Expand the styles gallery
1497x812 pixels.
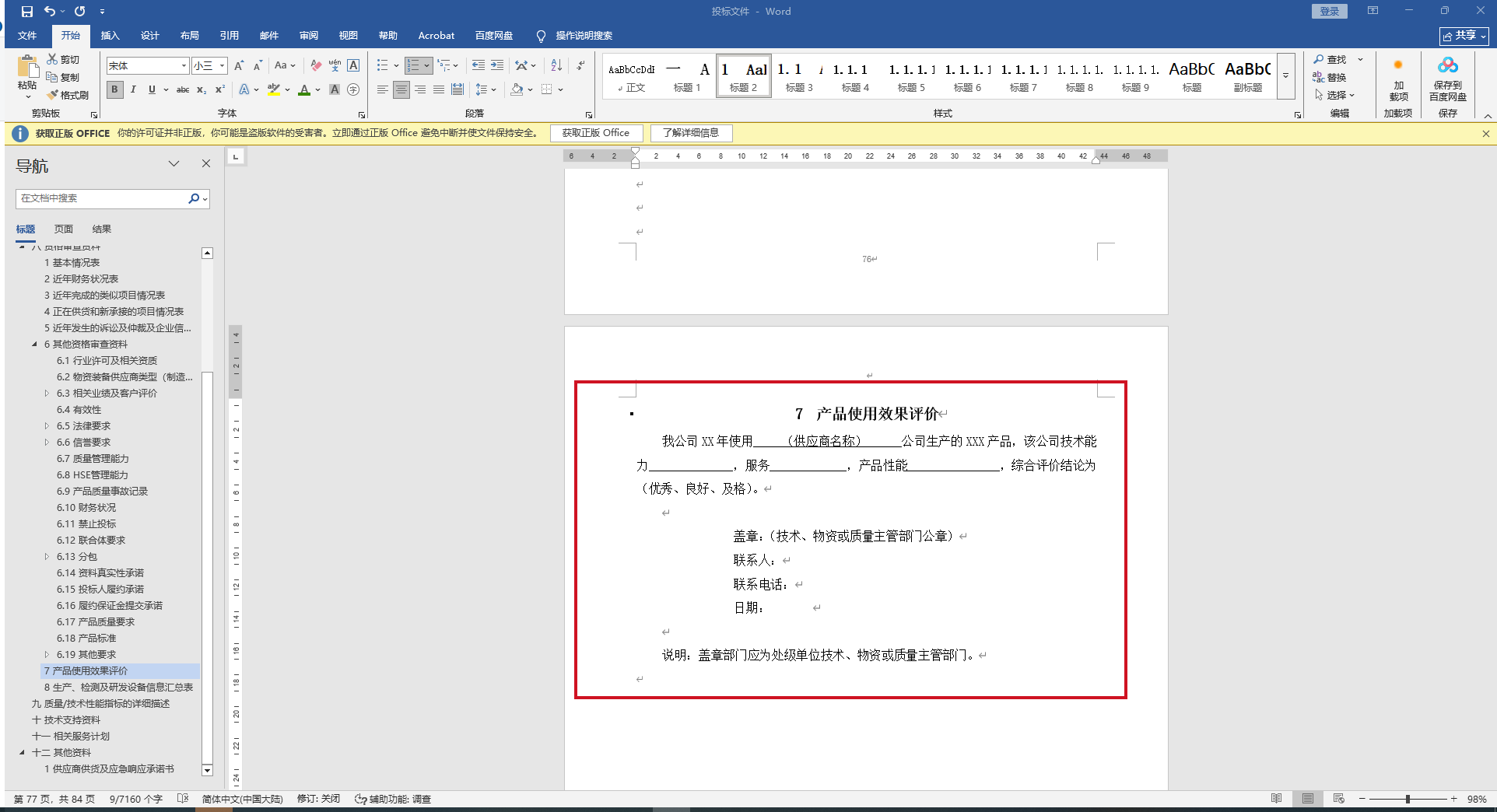coord(1286,76)
